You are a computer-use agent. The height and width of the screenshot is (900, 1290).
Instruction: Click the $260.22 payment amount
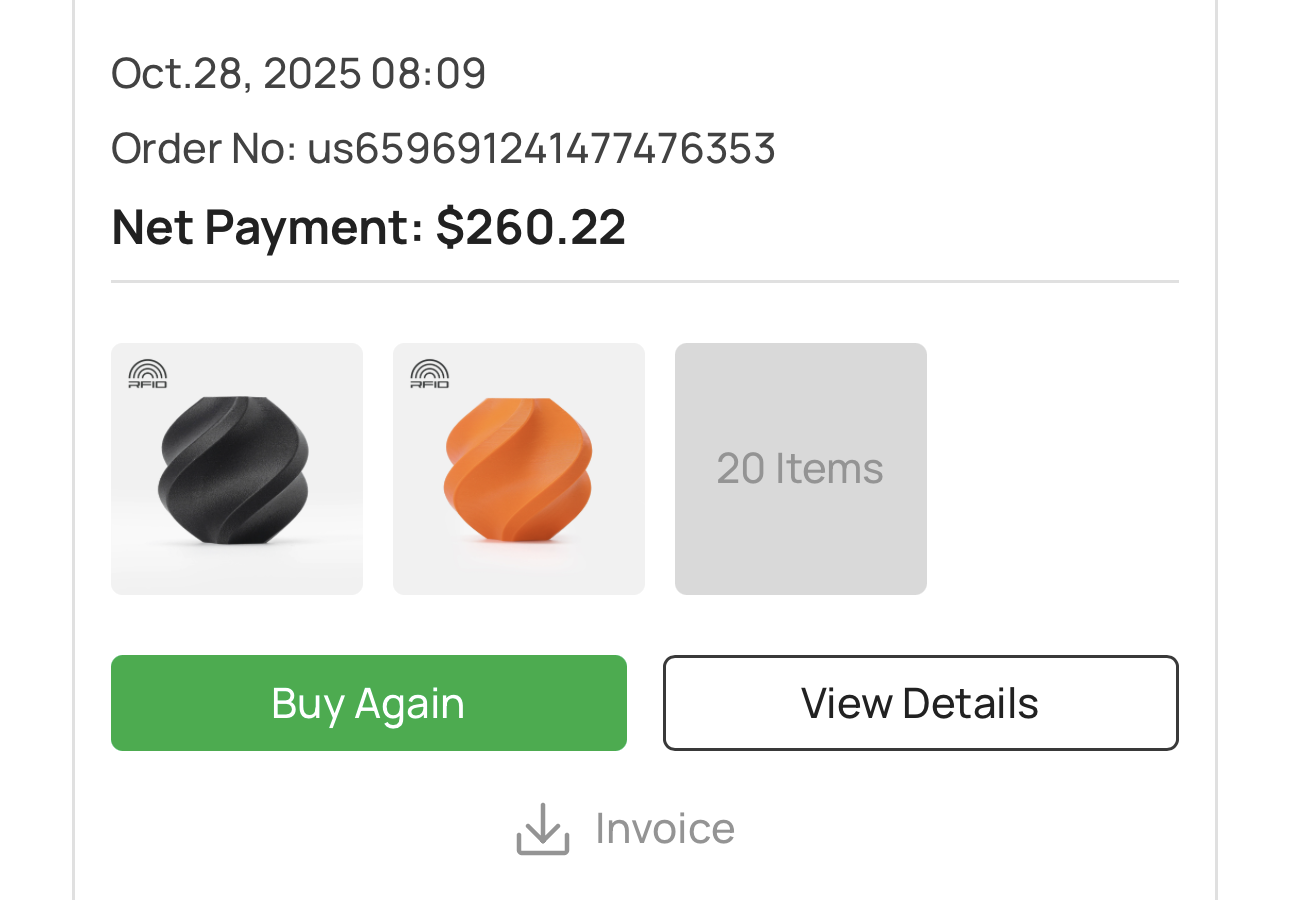pos(531,227)
